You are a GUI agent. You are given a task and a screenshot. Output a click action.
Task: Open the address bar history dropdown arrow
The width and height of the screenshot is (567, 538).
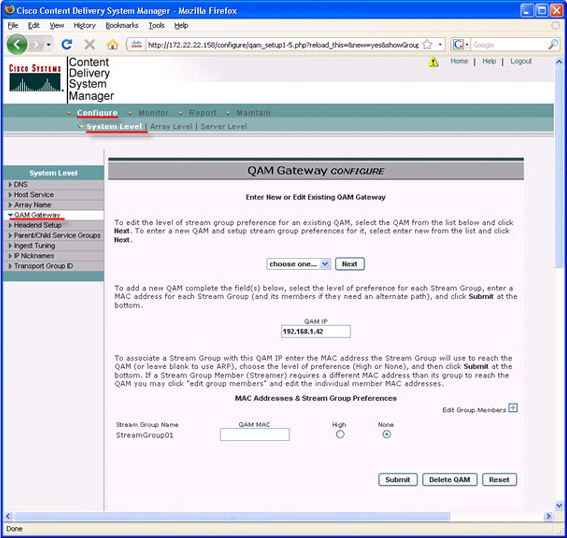click(440, 45)
